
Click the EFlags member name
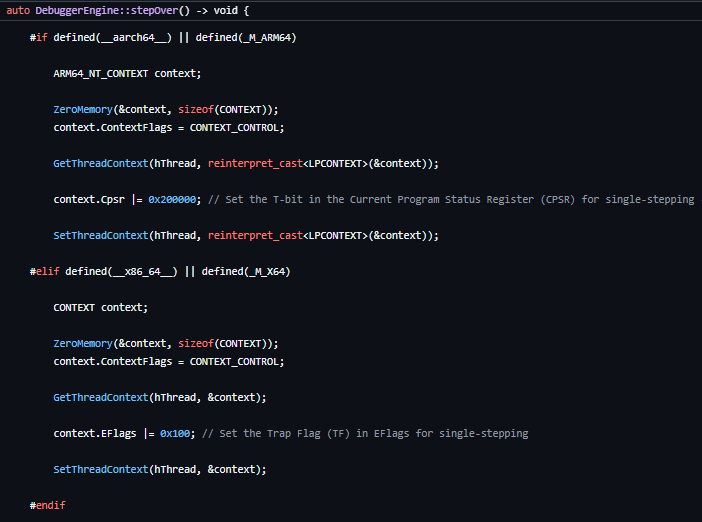pyautogui.click(x=118, y=433)
